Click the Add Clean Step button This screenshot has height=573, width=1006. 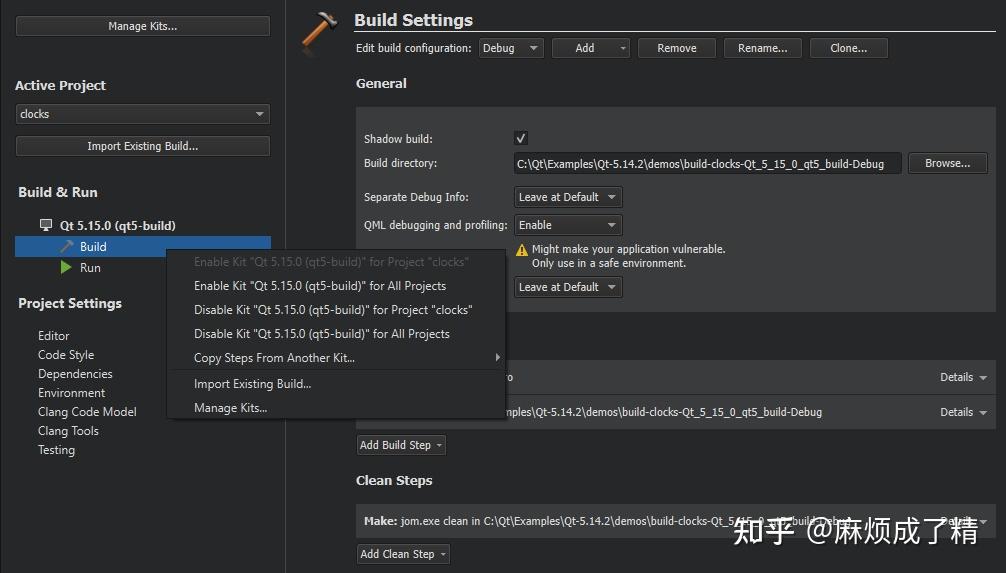[403, 554]
